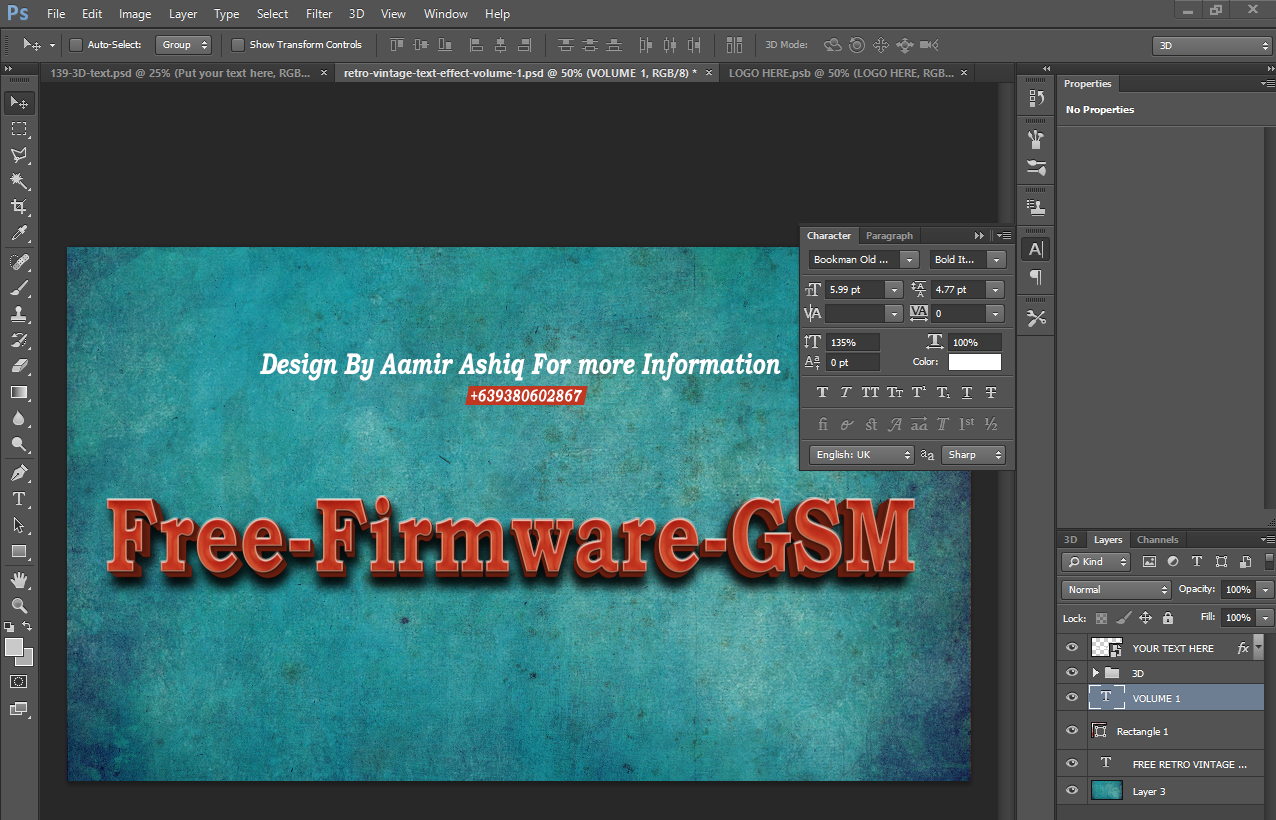Viewport: 1276px width, 820px height.
Task: Enable the Auto-Select checkbox
Action: click(76, 45)
